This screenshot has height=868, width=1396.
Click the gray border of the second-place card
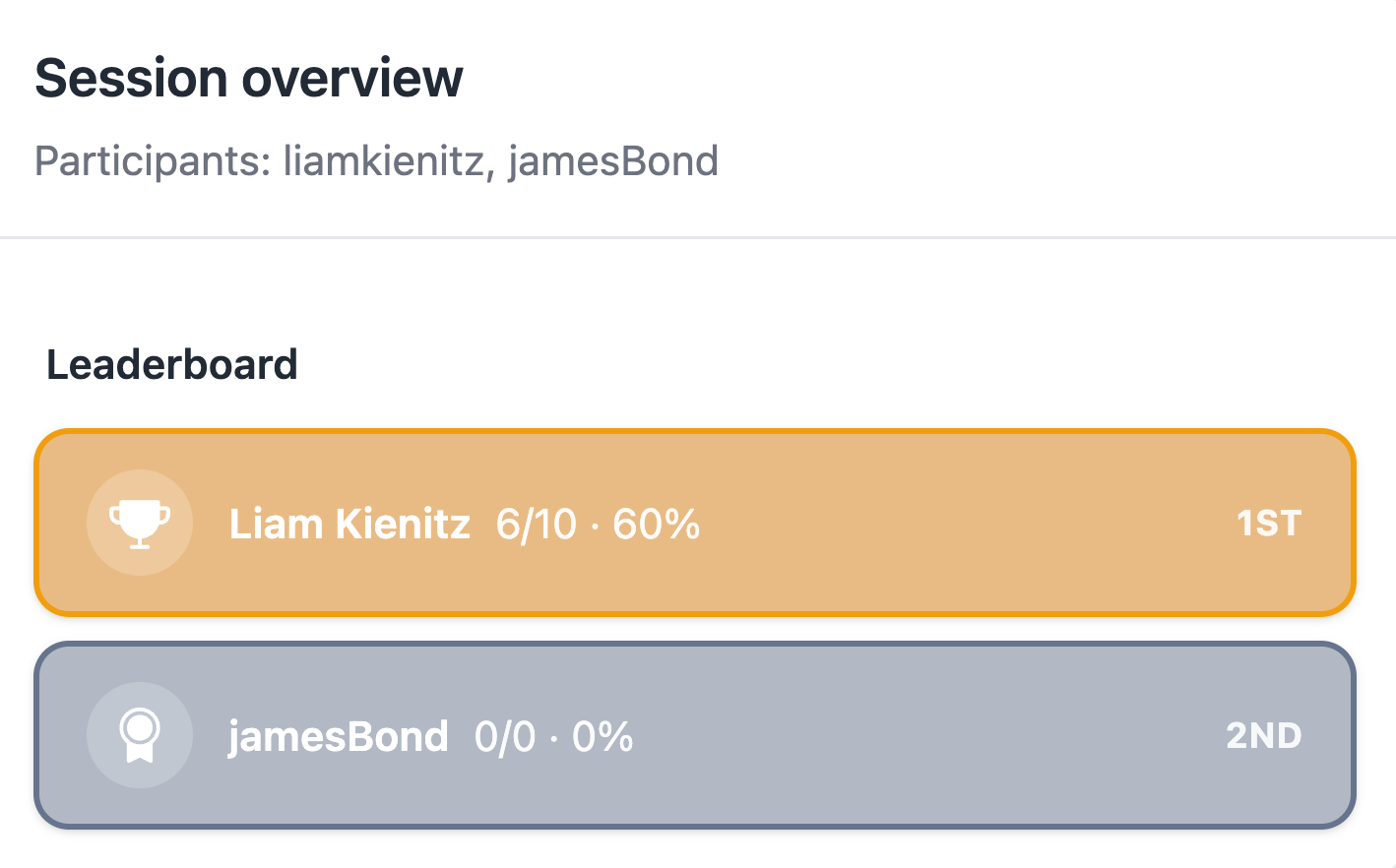point(695,645)
